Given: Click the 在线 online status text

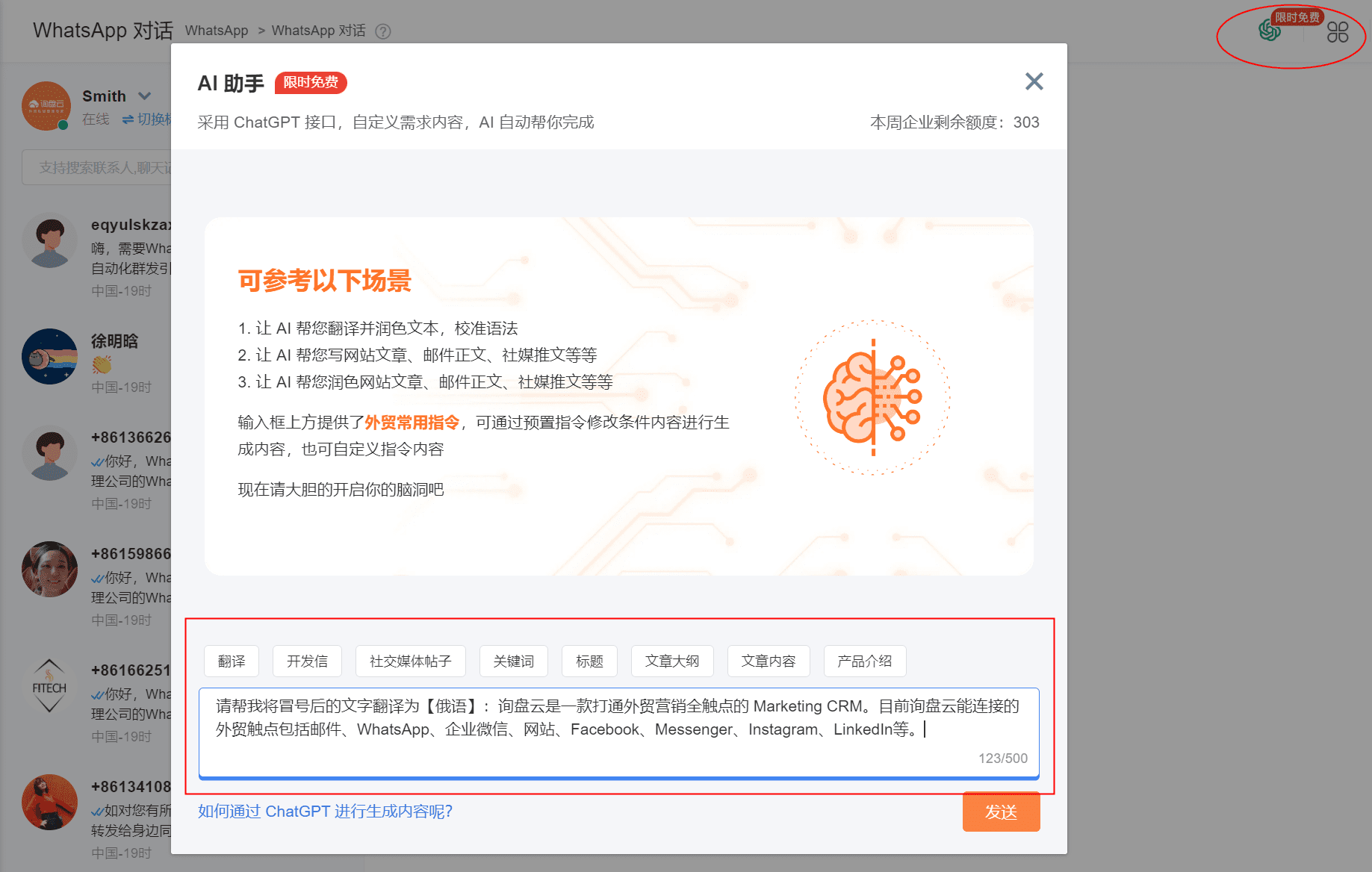Looking at the screenshot, I should pyautogui.click(x=96, y=119).
